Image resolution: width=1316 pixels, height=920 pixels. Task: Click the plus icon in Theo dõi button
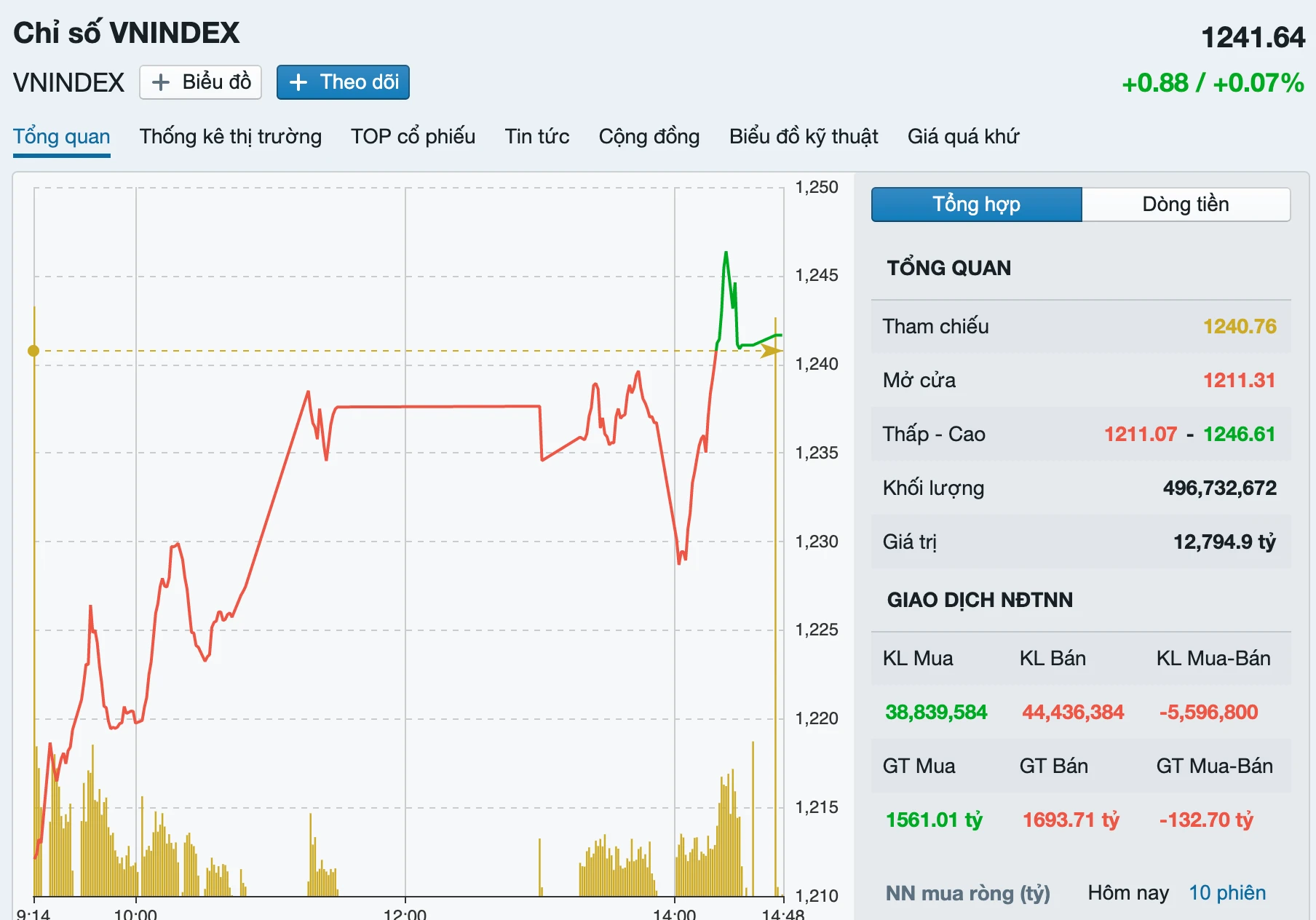coord(298,82)
